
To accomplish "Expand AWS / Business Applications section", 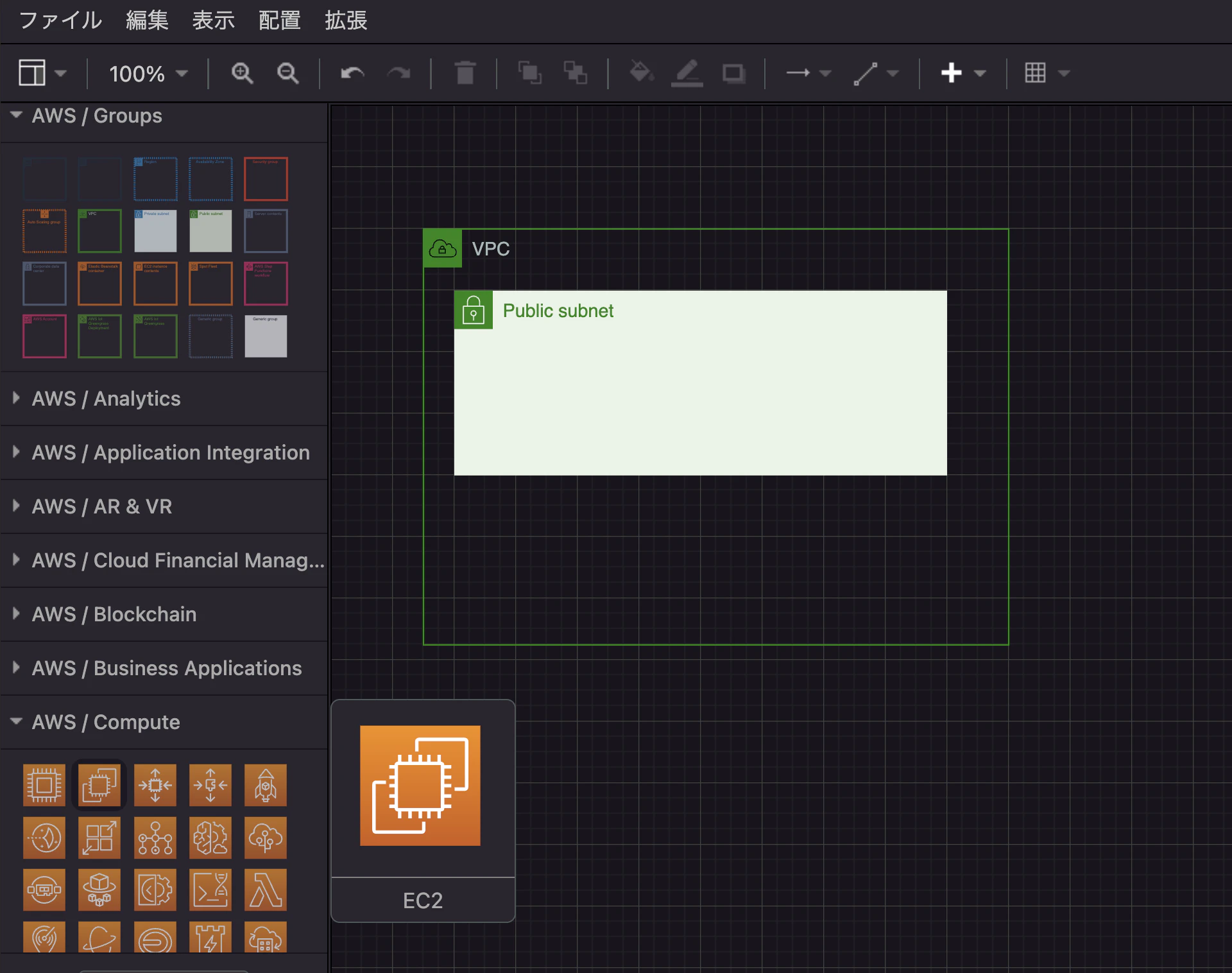I will pyautogui.click(x=164, y=668).
